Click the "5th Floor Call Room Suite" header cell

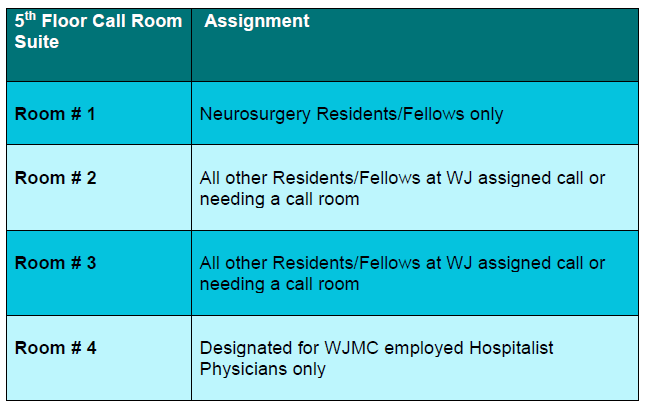pos(98,32)
